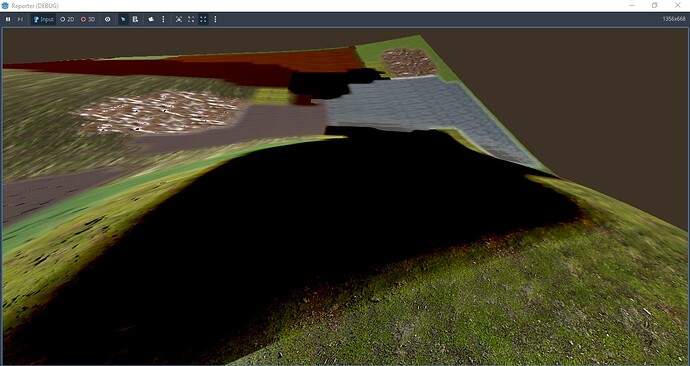The width and height of the screenshot is (690, 366).
Task: Click the expand viewport icon
Action: pos(191,19)
